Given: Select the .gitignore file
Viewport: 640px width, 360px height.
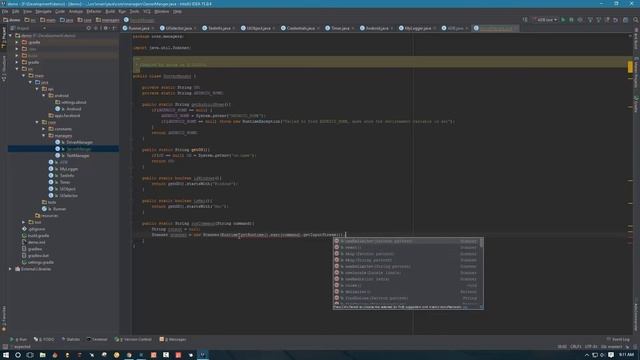Looking at the screenshot, I should (x=36, y=229).
